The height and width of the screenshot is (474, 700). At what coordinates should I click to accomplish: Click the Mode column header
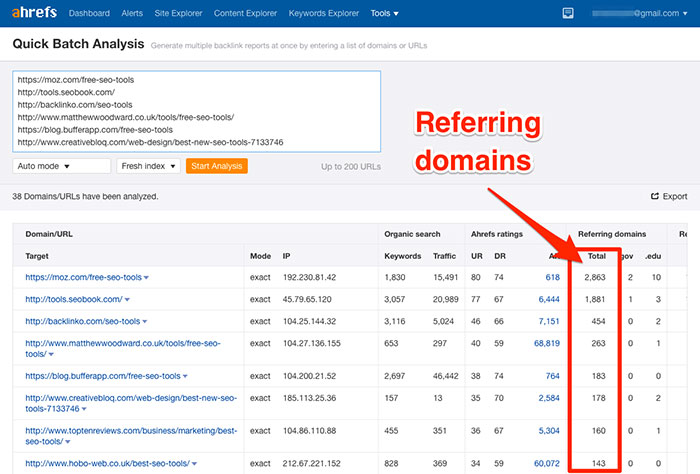(260, 256)
